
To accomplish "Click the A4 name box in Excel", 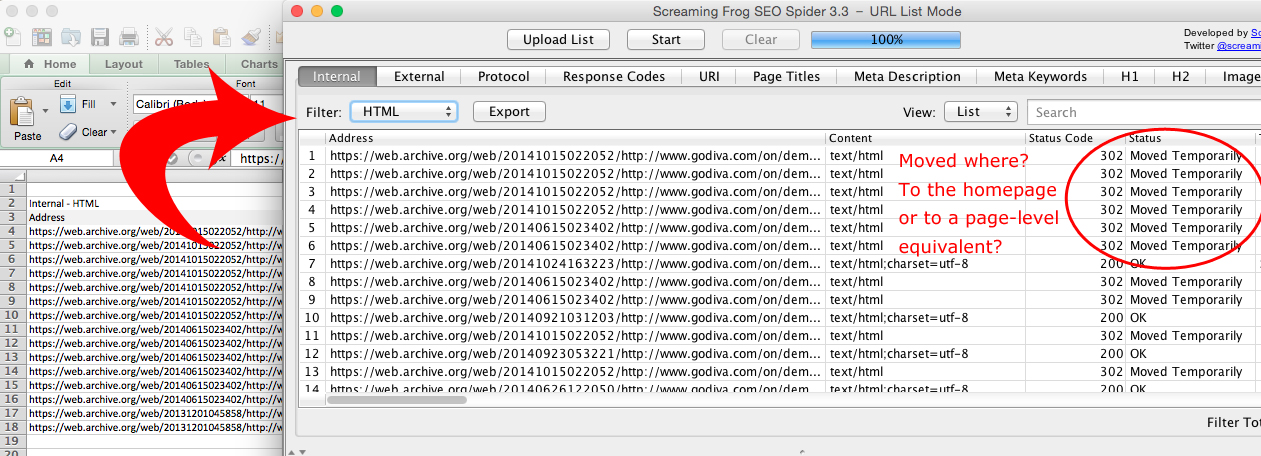I will click(x=59, y=158).
